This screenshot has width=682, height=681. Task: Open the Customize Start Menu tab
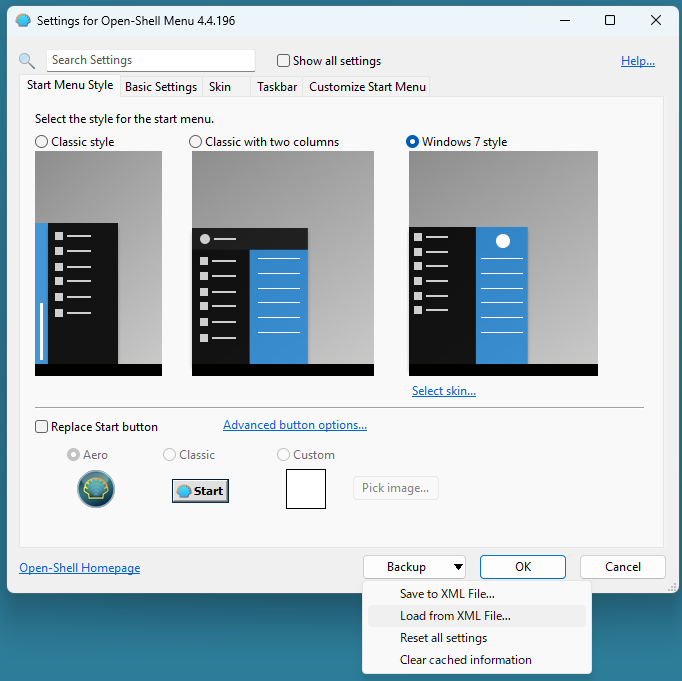[x=367, y=87]
